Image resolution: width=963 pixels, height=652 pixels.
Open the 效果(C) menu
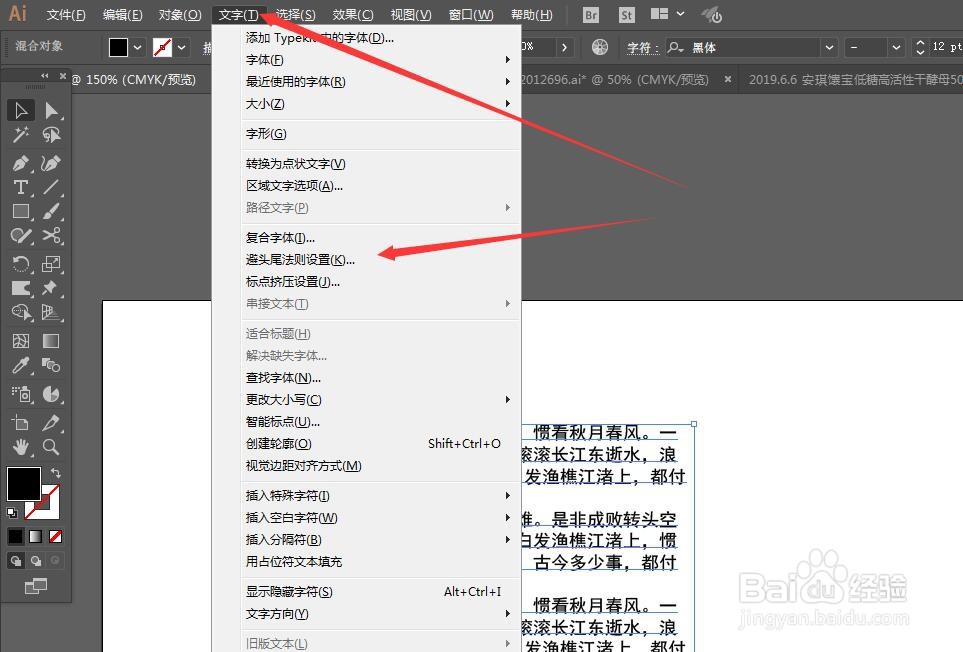(x=353, y=15)
